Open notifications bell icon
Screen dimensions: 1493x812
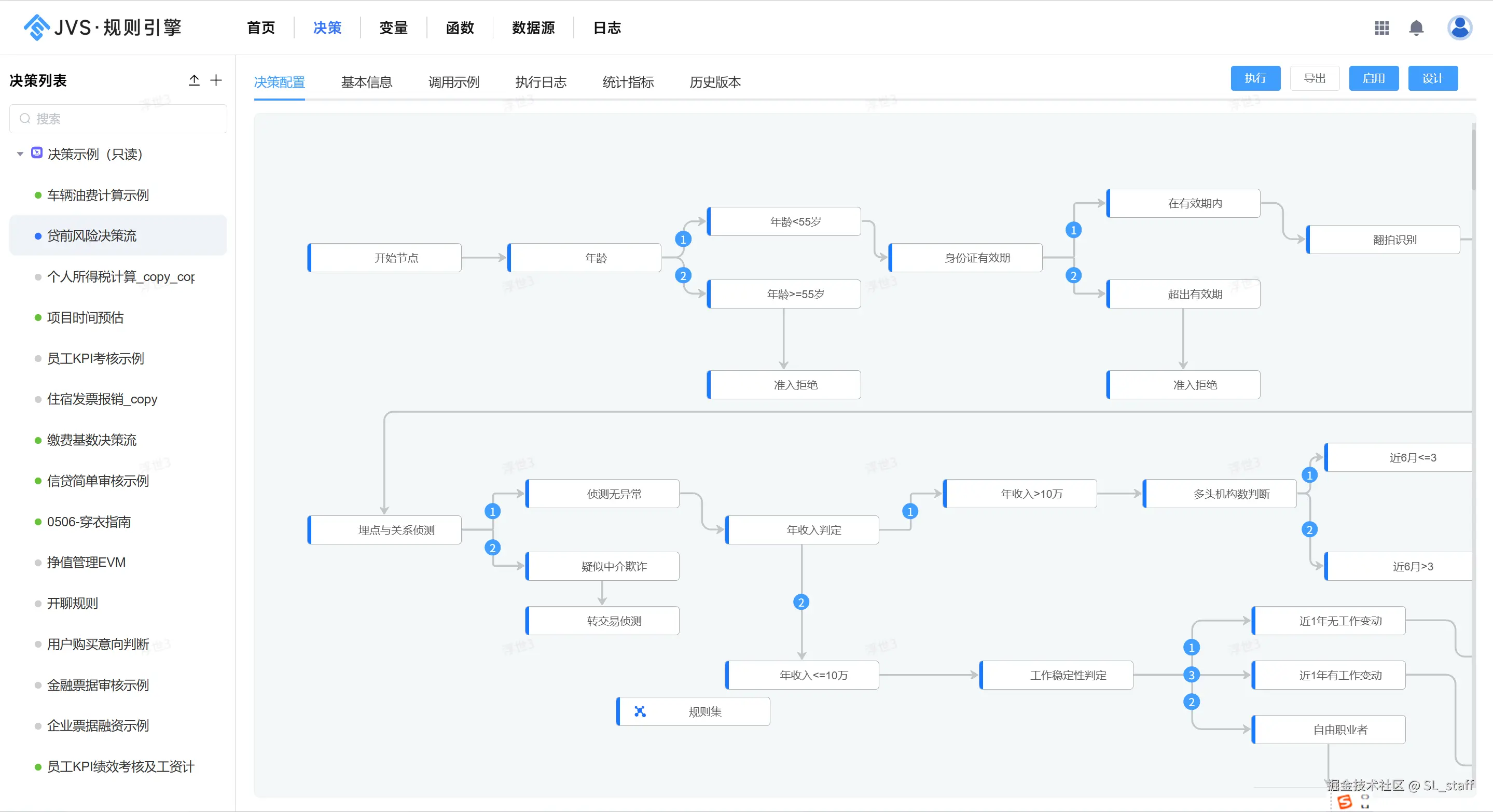1417,28
